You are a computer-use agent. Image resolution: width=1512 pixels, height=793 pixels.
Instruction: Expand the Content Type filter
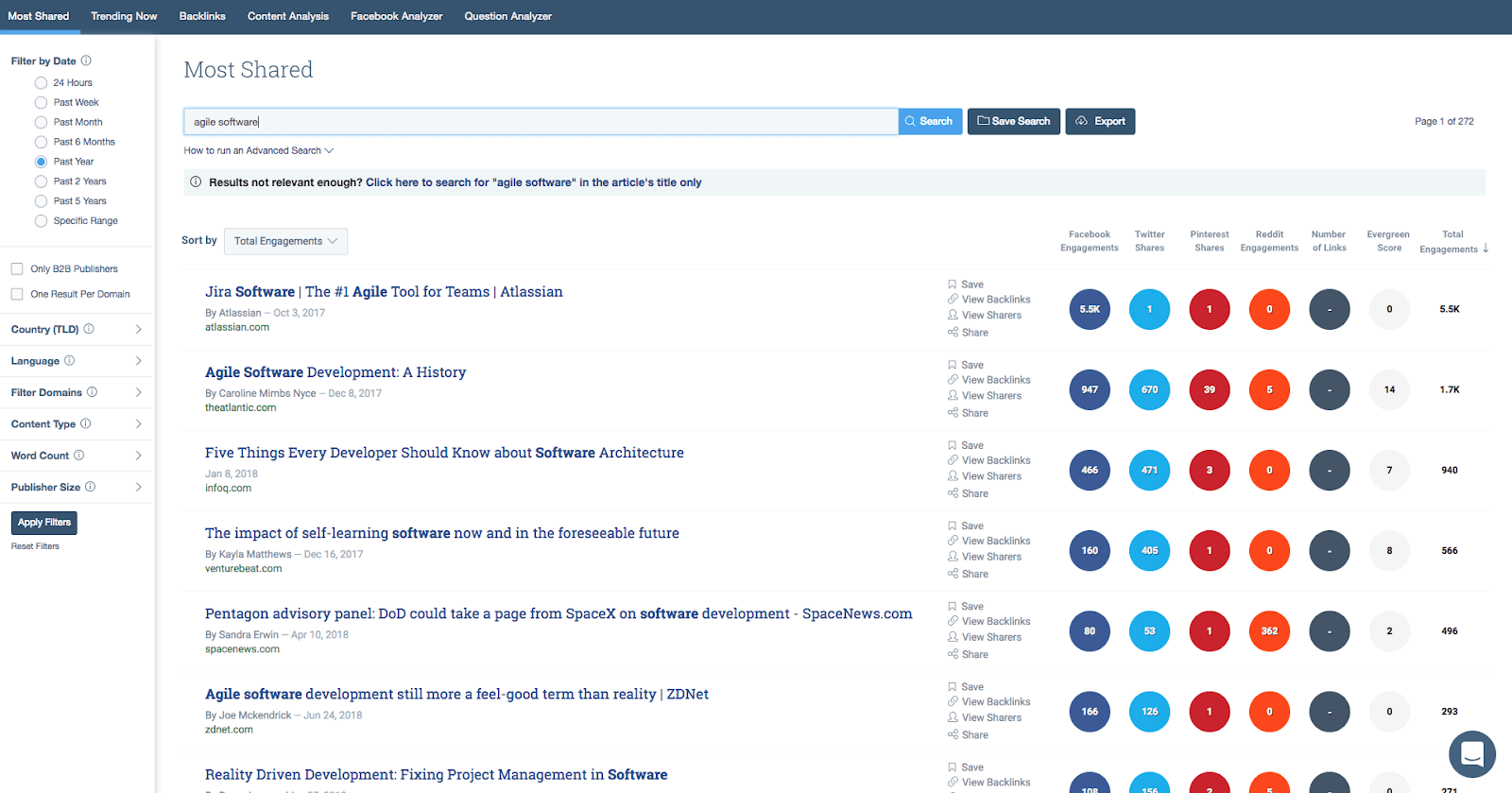[138, 424]
